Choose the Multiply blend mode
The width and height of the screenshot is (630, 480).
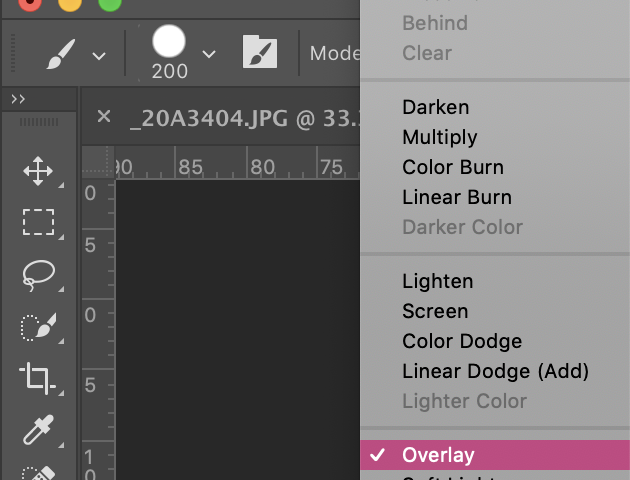(439, 137)
